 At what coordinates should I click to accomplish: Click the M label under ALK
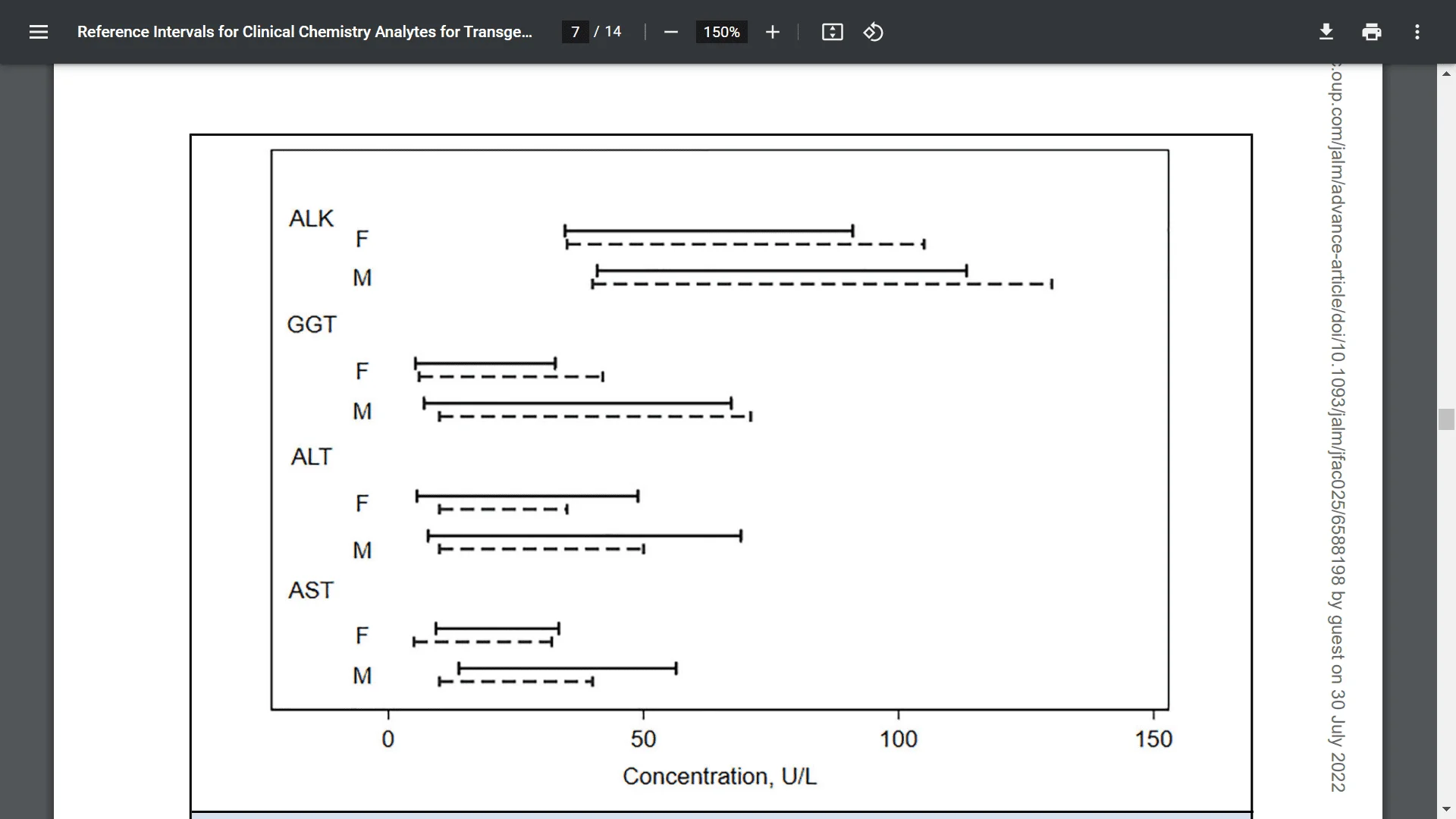coord(362,278)
